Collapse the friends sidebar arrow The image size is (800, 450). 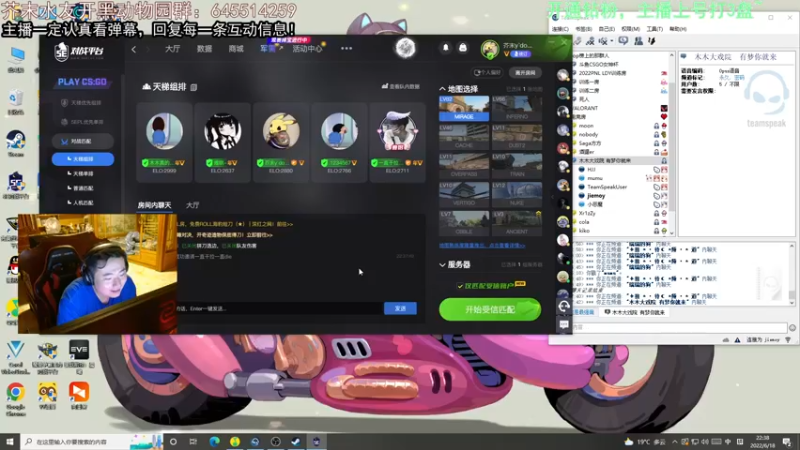coord(553,196)
